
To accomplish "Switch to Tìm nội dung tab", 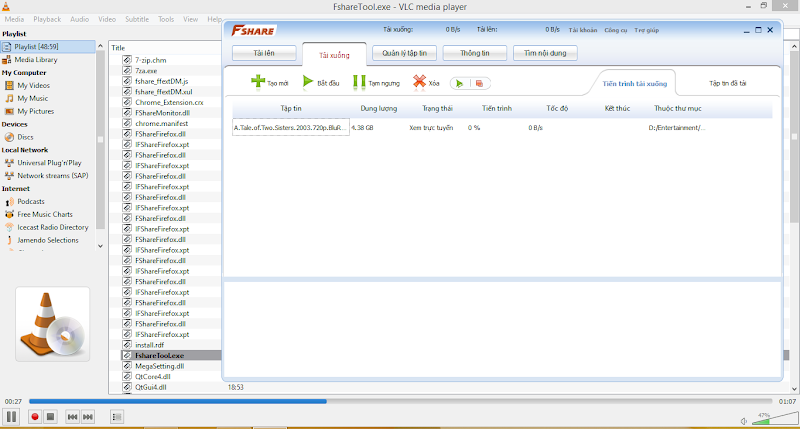I will (x=545, y=53).
